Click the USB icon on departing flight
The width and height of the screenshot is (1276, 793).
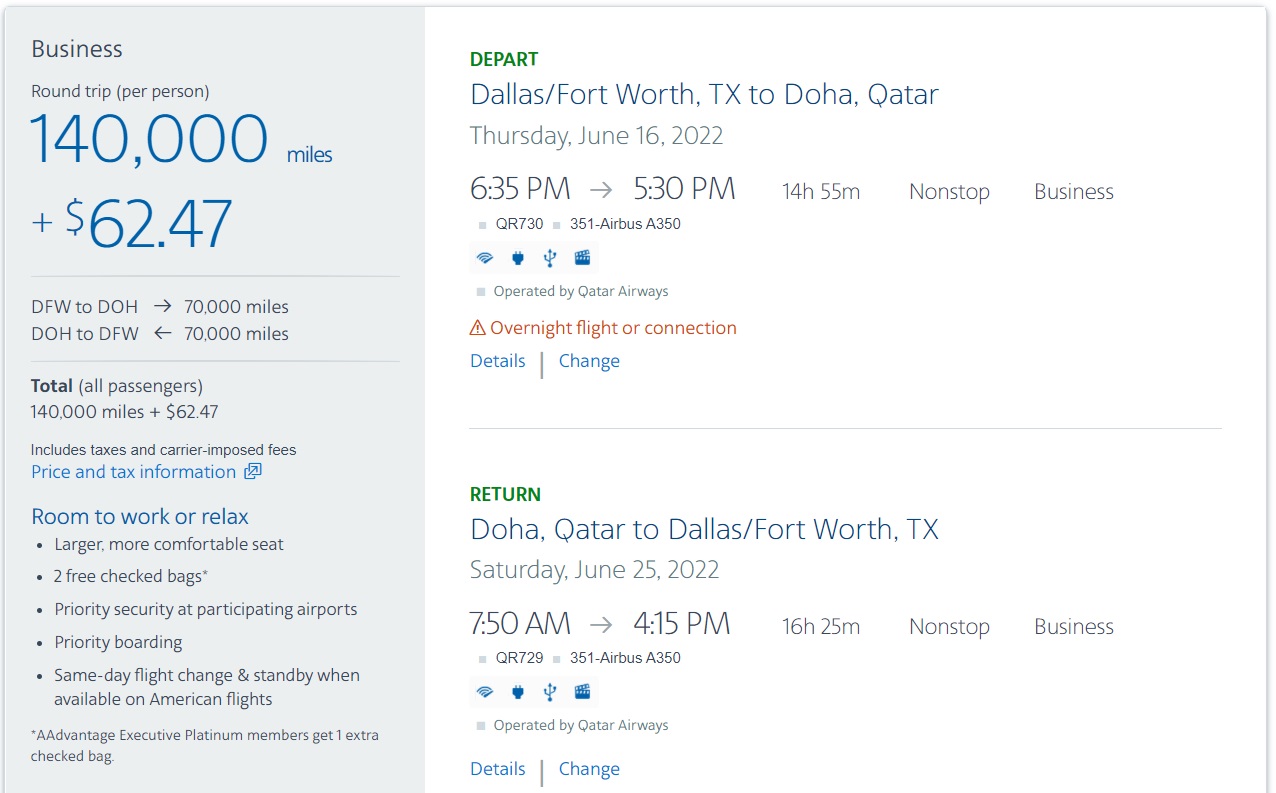549,258
